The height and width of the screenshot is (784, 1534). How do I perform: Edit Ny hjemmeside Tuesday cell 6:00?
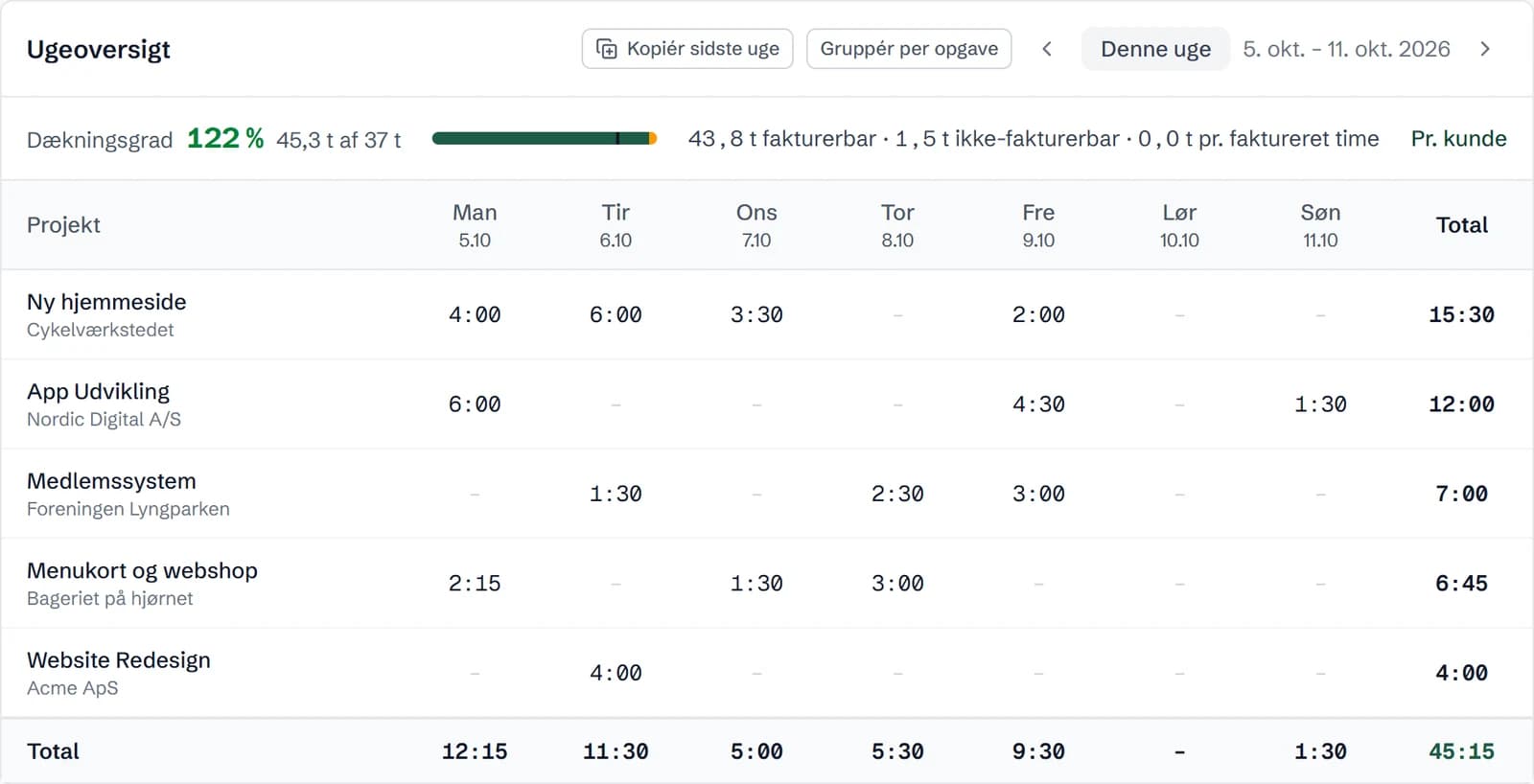[x=616, y=314]
